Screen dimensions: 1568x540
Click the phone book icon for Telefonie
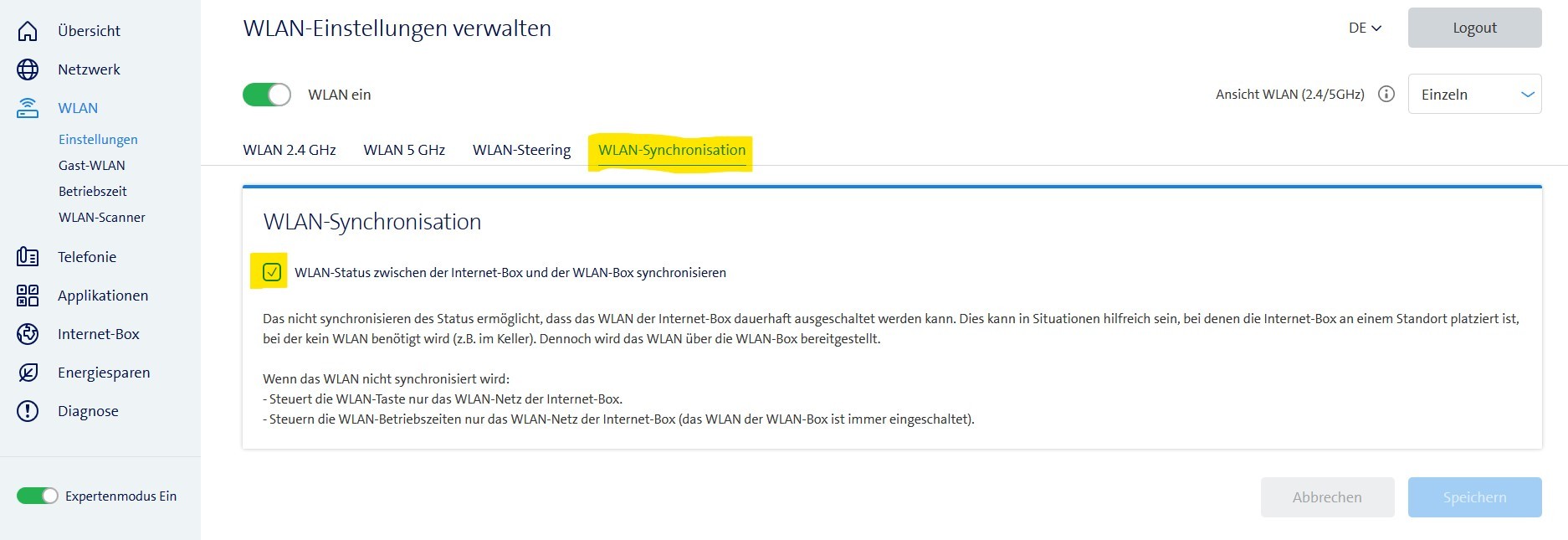coord(28,257)
